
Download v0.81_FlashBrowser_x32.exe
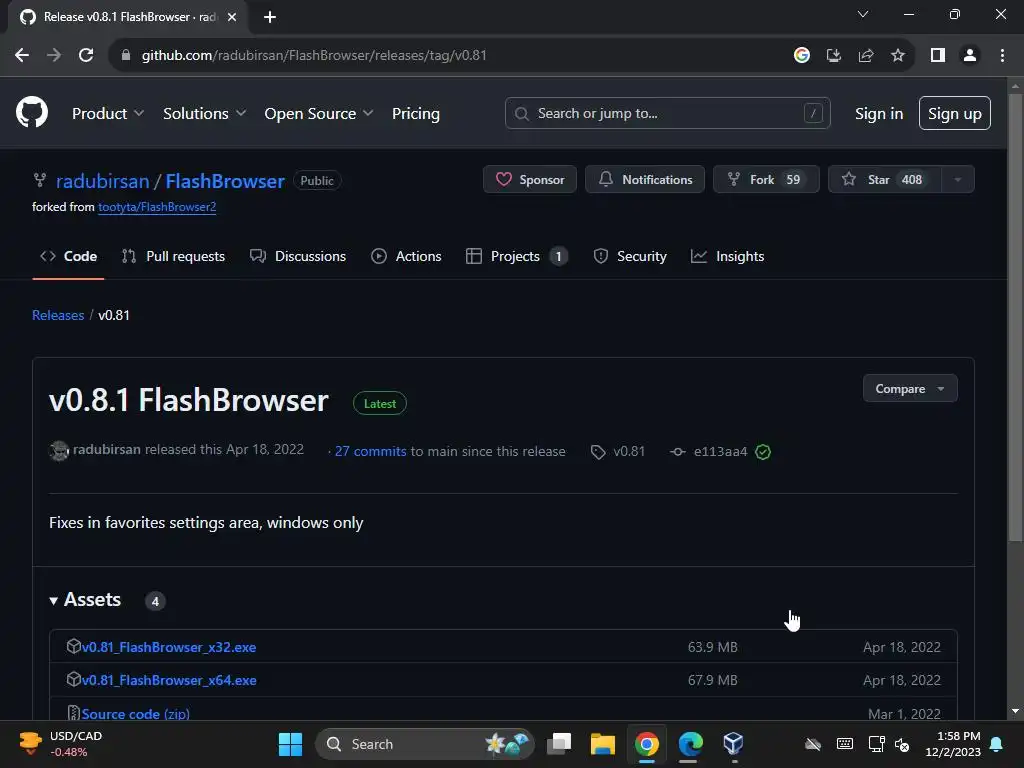[168, 647]
